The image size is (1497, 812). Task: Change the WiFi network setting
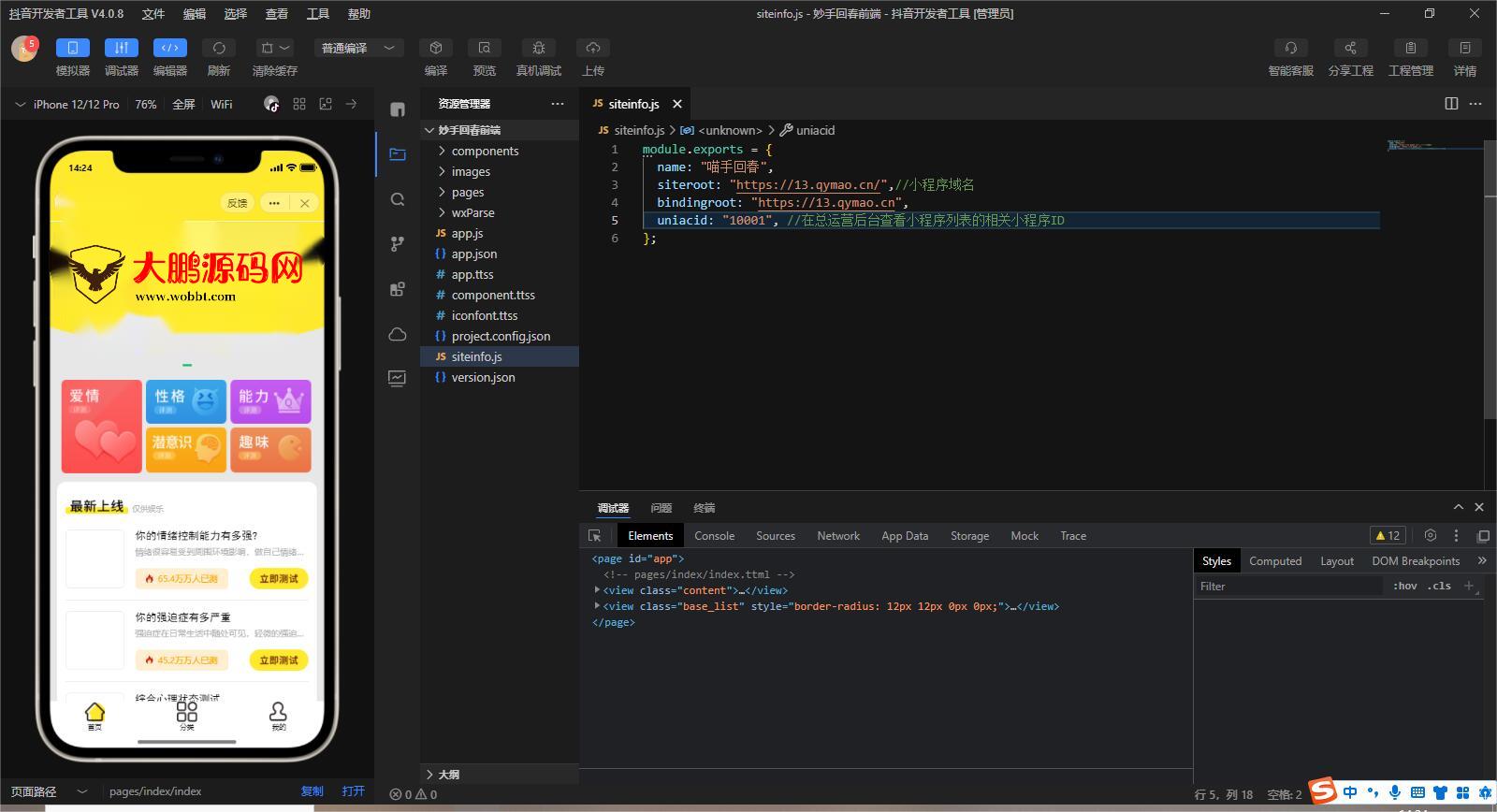pyautogui.click(x=222, y=105)
